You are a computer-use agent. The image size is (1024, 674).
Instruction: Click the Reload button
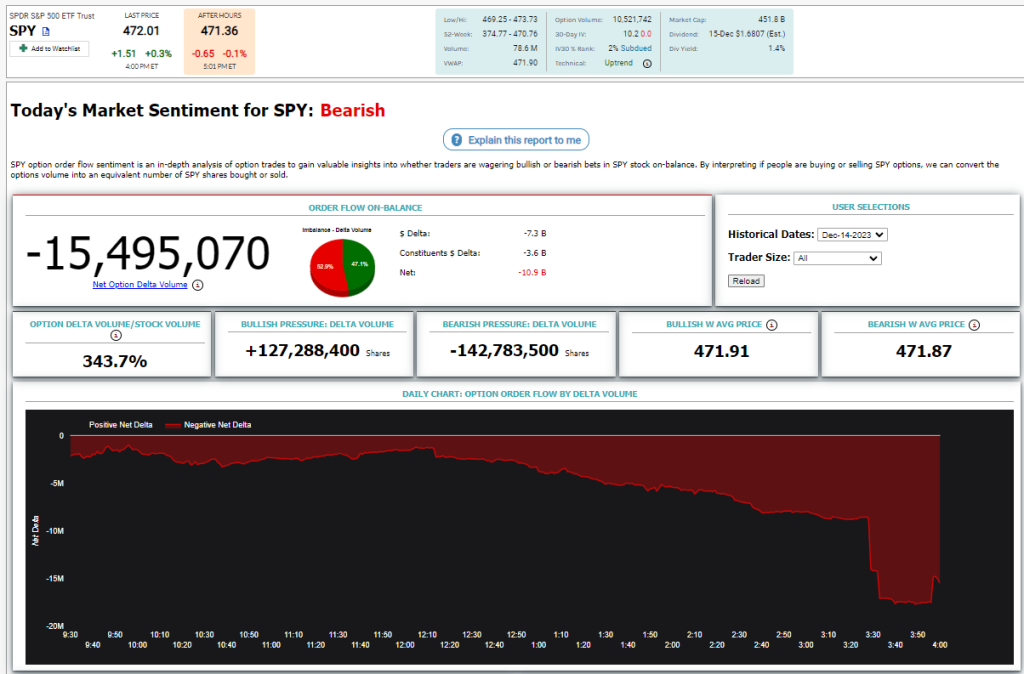coord(746,281)
